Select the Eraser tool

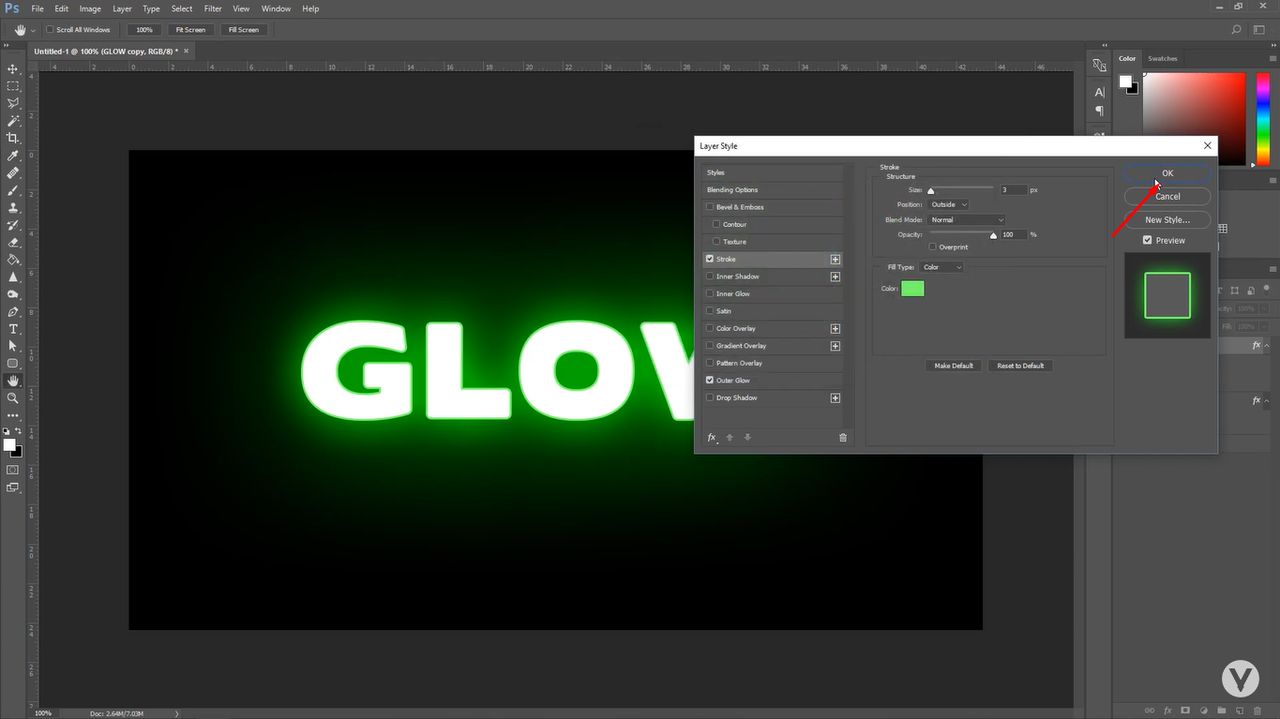click(x=13, y=242)
